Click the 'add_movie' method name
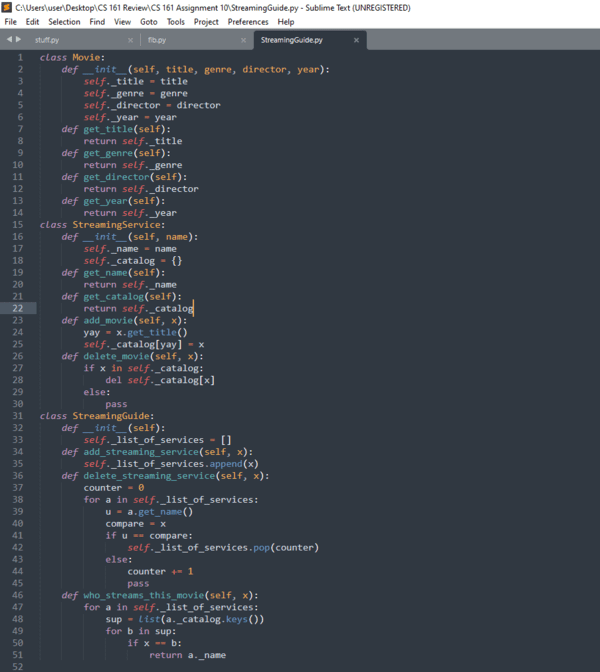Screen dimensions: 600x672 tap(108, 321)
